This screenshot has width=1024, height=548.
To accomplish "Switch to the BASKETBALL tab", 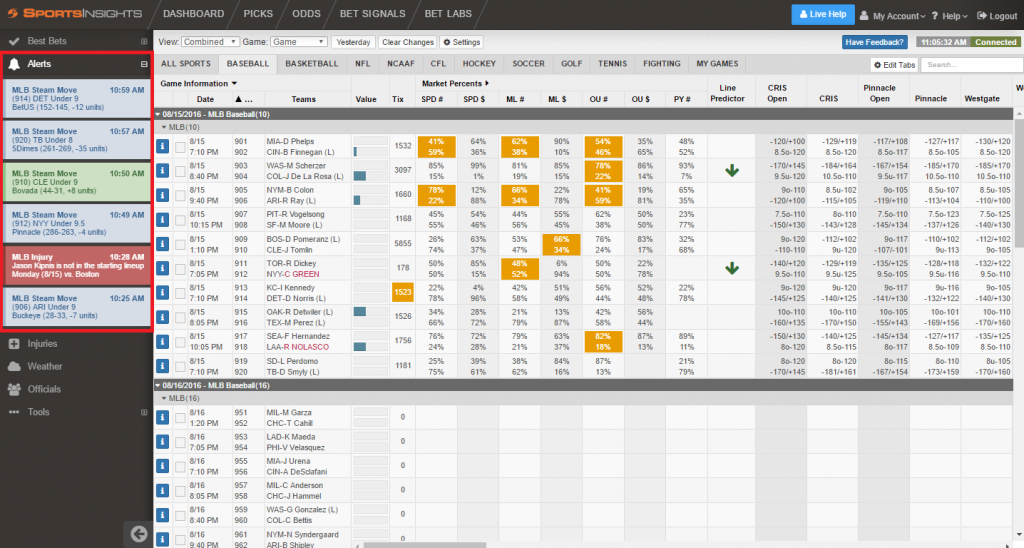I will pyautogui.click(x=312, y=63).
